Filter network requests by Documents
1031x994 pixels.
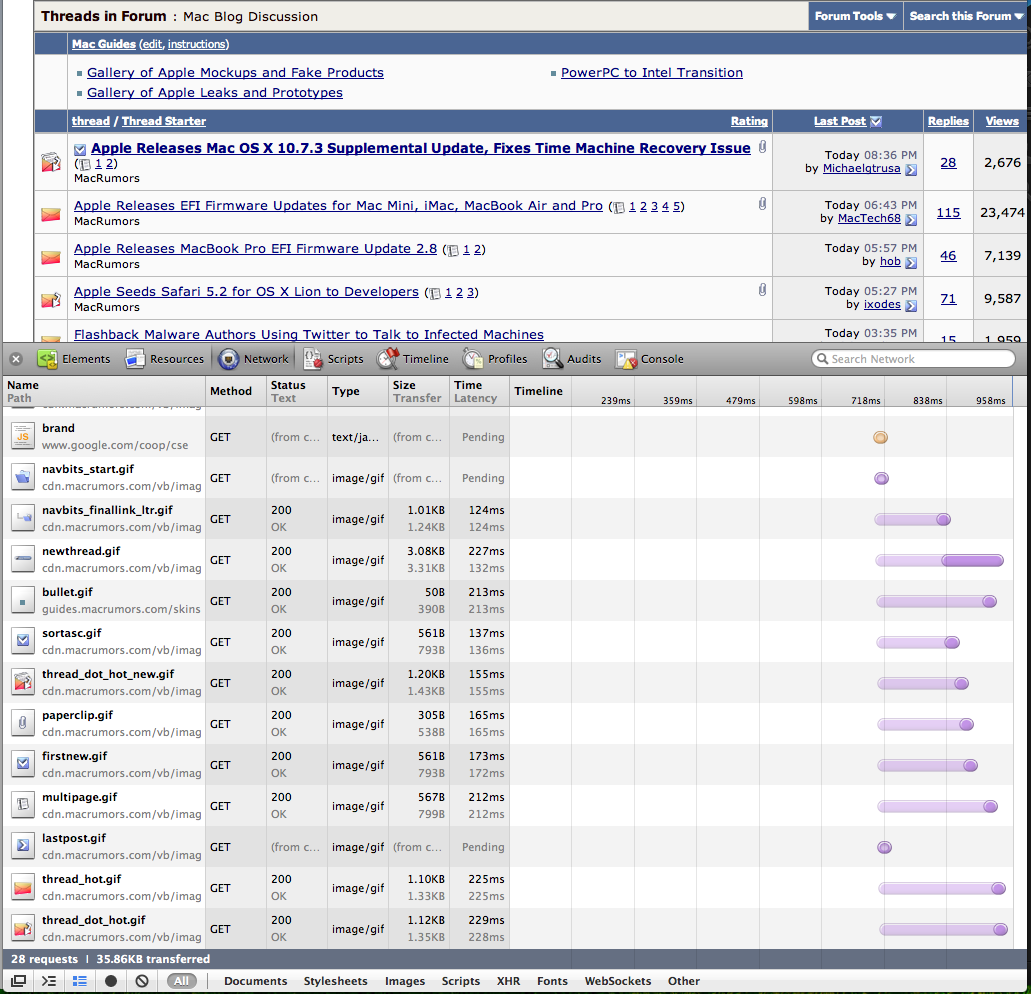click(255, 981)
